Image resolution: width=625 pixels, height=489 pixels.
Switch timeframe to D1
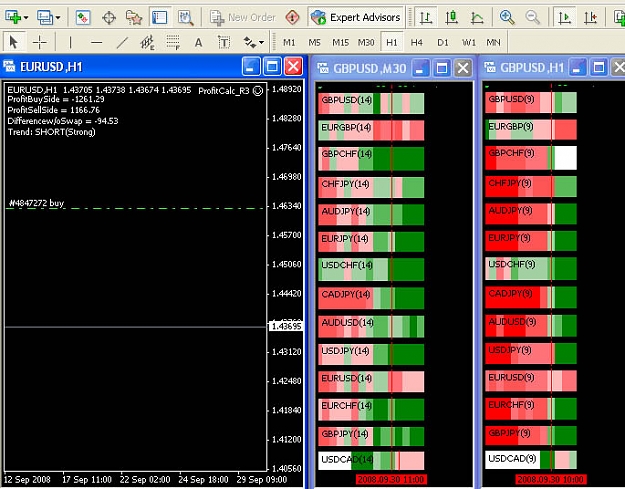442,42
